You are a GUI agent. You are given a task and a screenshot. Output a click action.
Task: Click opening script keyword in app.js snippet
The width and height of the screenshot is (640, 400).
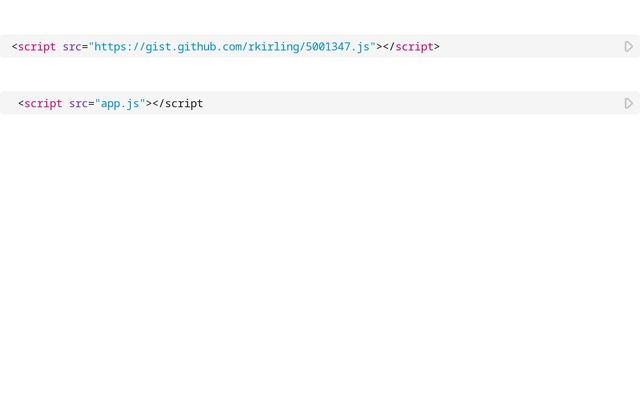[x=43, y=104]
